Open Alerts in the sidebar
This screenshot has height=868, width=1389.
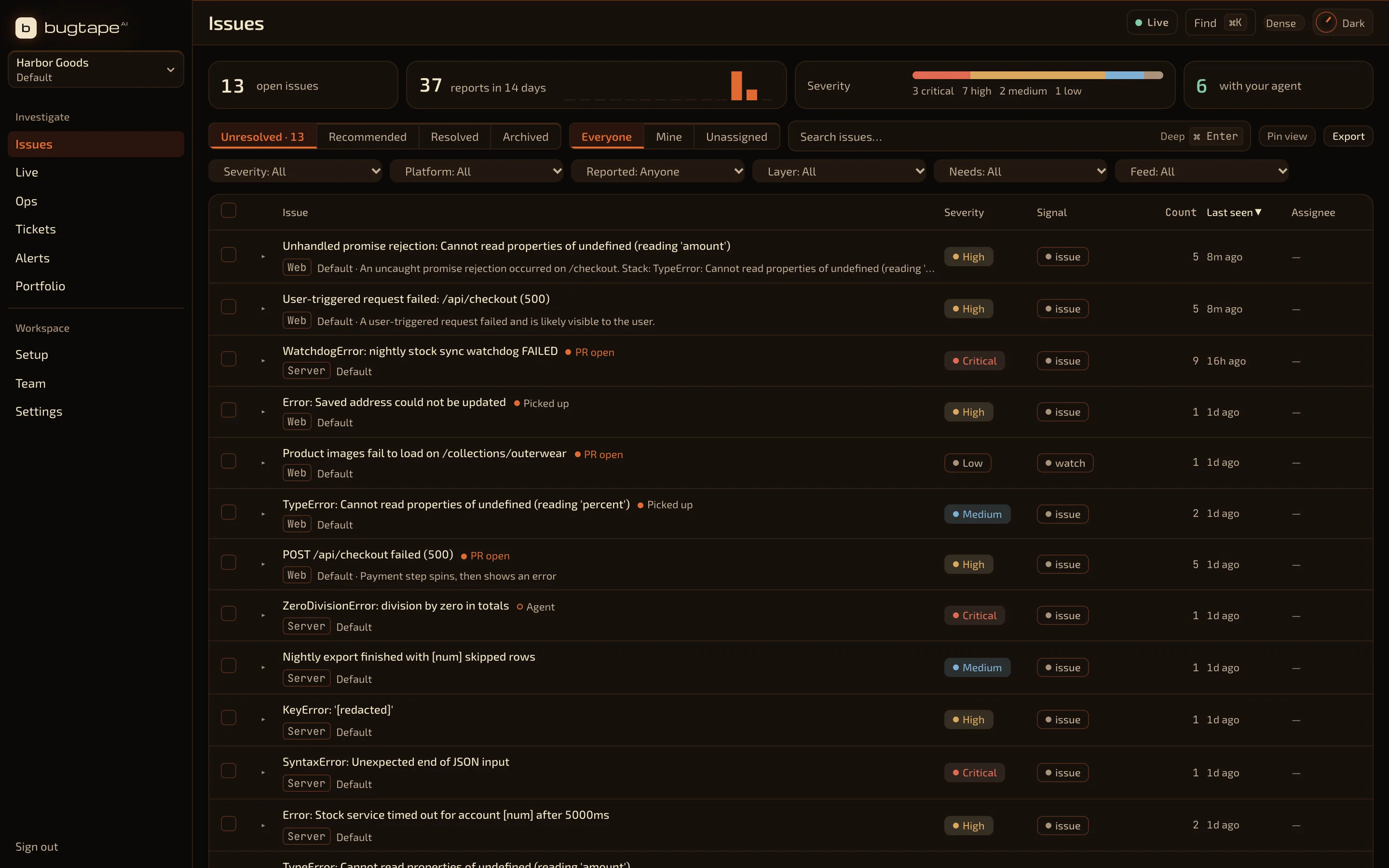[x=96, y=258]
